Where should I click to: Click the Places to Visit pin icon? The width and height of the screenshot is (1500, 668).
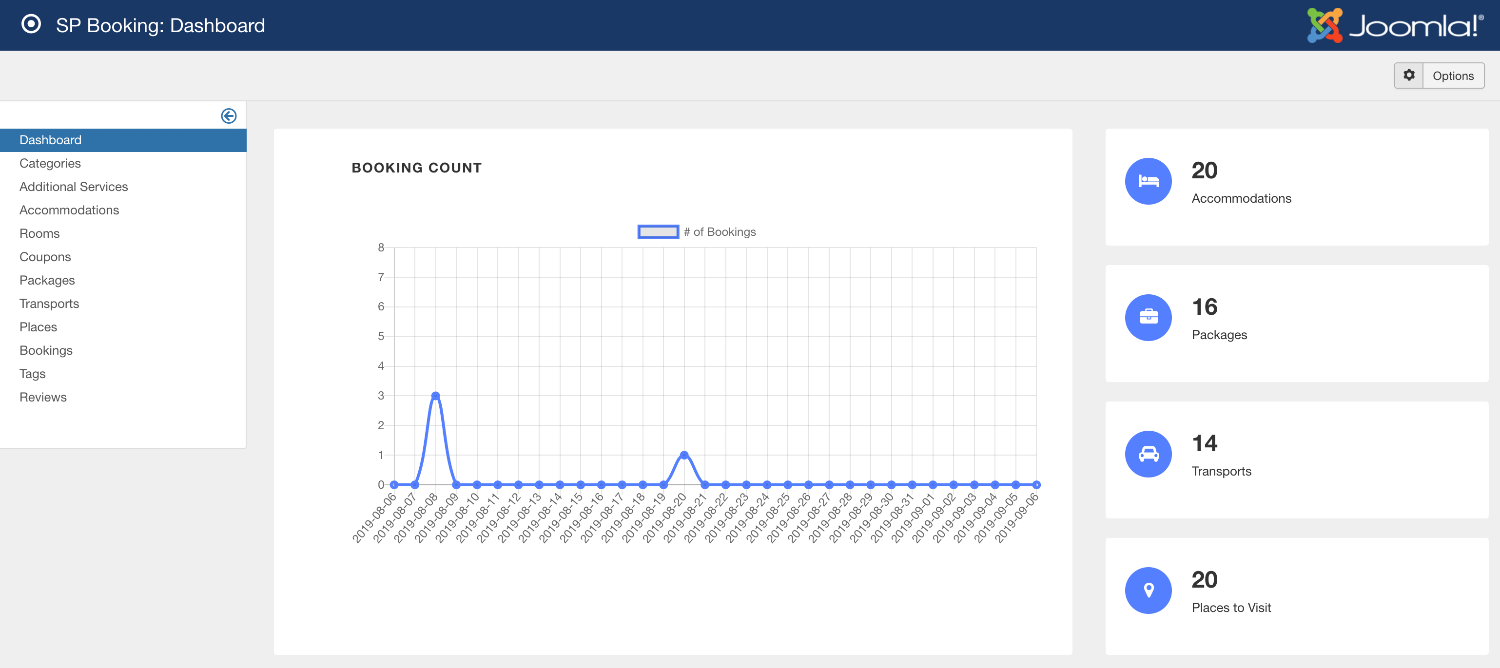pyautogui.click(x=1148, y=590)
